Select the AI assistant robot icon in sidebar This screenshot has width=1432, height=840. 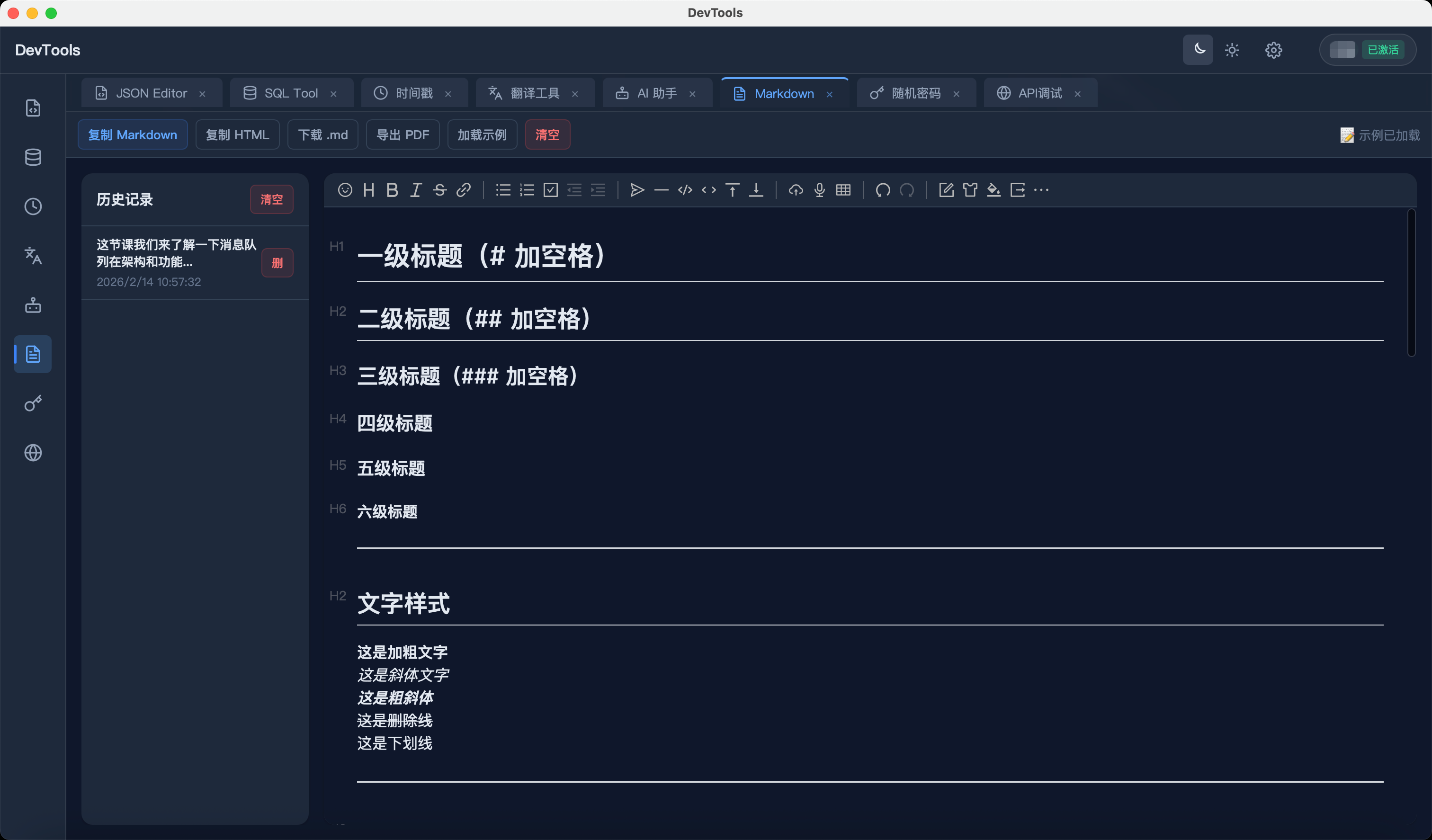[x=32, y=304]
